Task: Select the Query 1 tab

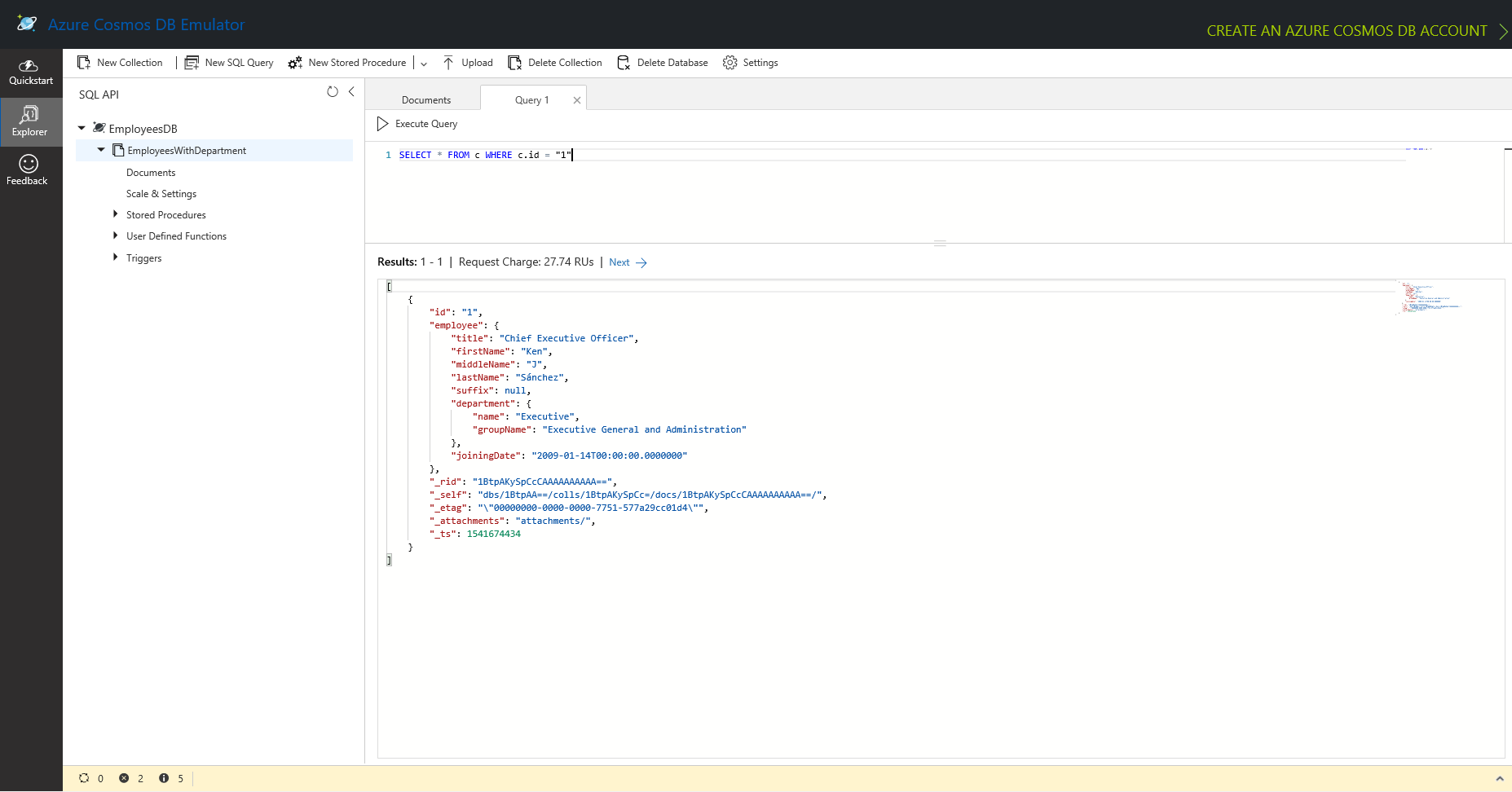Action: point(531,100)
